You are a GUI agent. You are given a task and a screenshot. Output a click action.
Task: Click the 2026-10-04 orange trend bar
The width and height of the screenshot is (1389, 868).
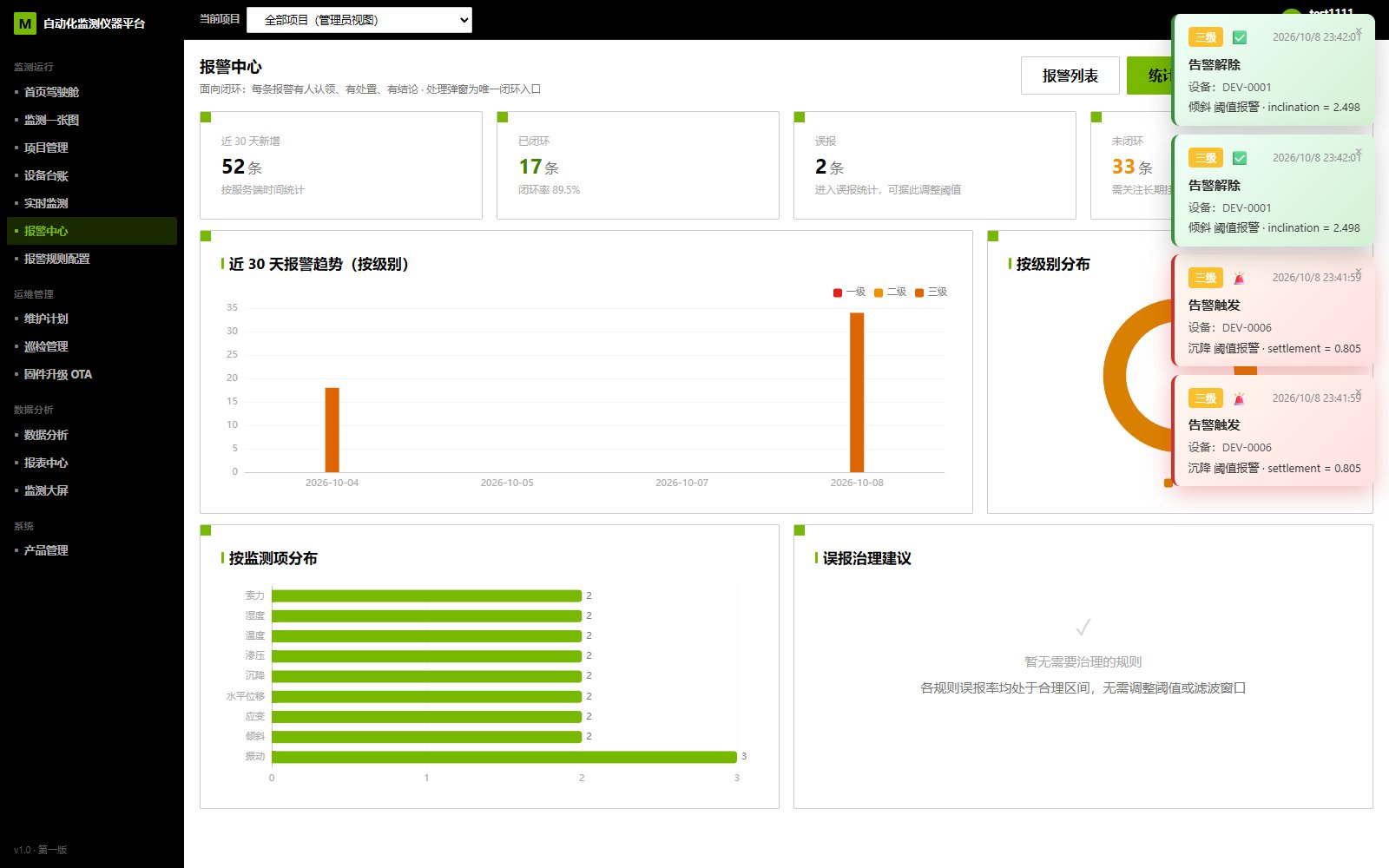(332, 430)
